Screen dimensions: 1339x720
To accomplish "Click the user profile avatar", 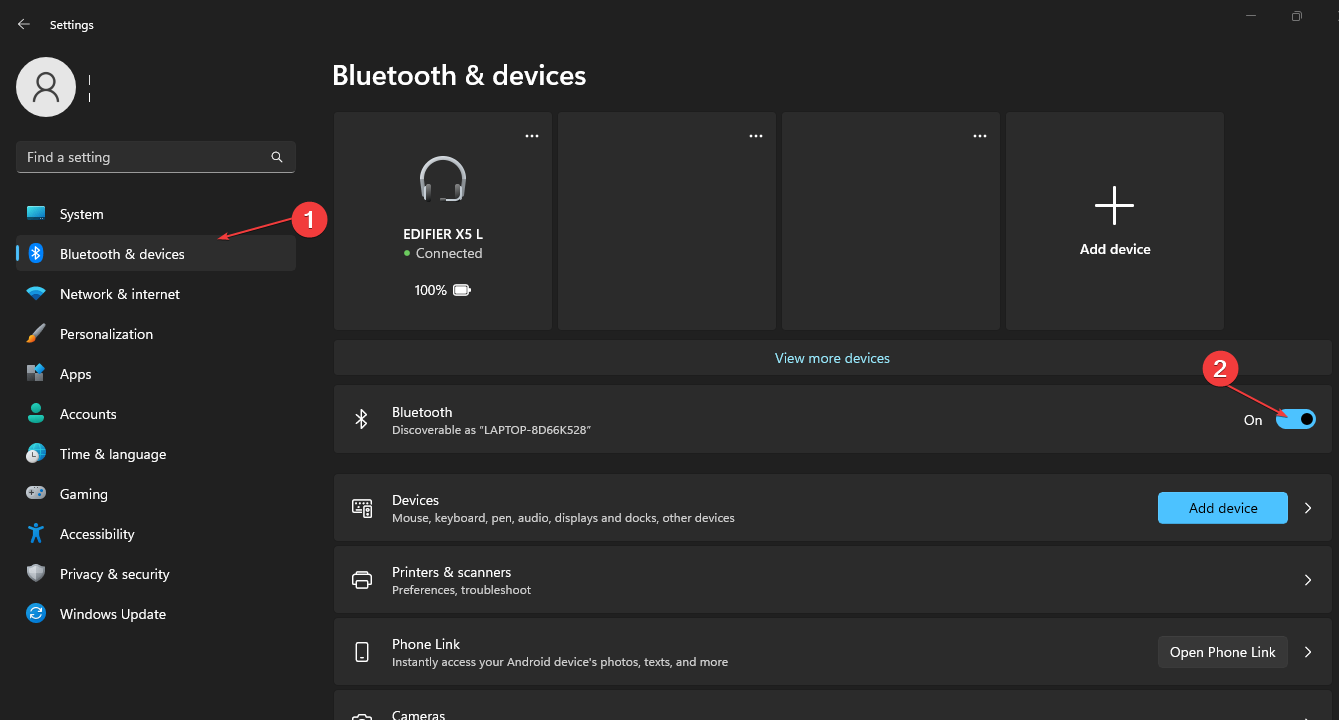I will [x=46, y=87].
